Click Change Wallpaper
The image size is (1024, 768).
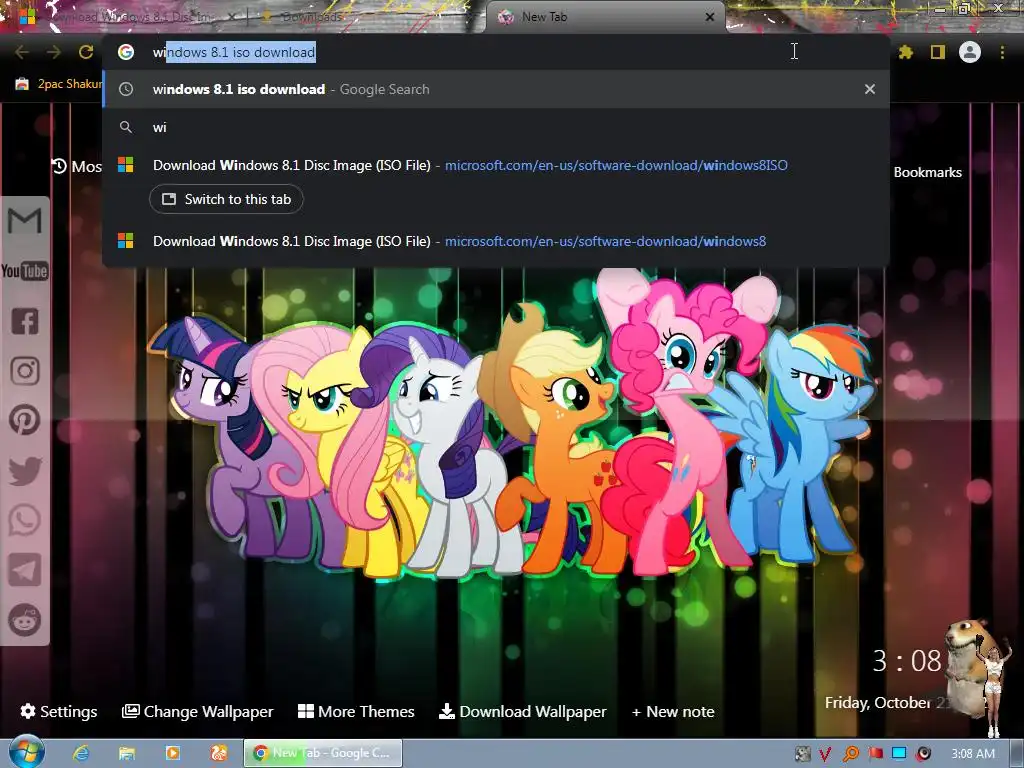click(197, 711)
